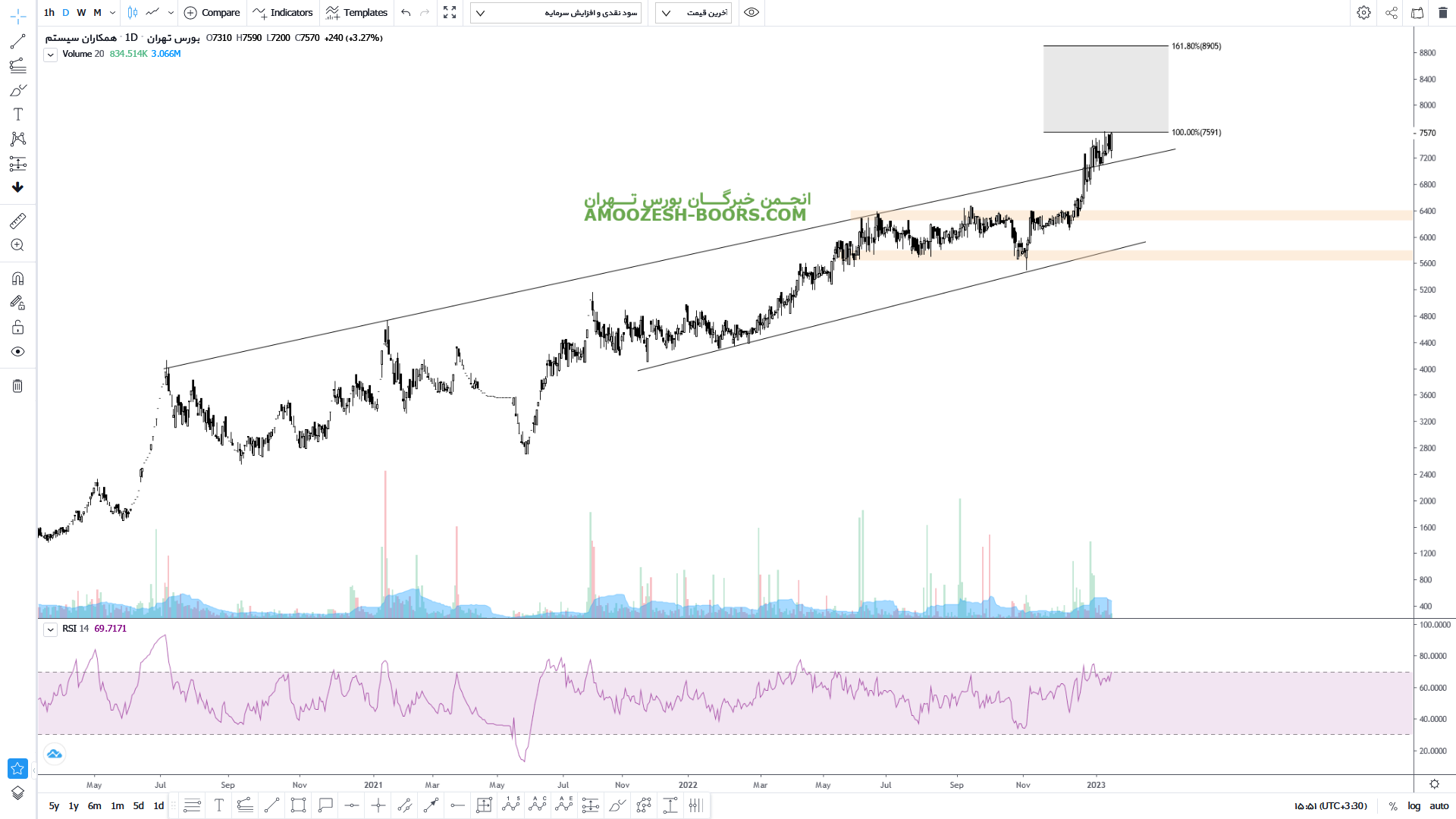Toggle magnet mode in left toolbar
The image size is (1456, 819).
(x=18, y=278)
